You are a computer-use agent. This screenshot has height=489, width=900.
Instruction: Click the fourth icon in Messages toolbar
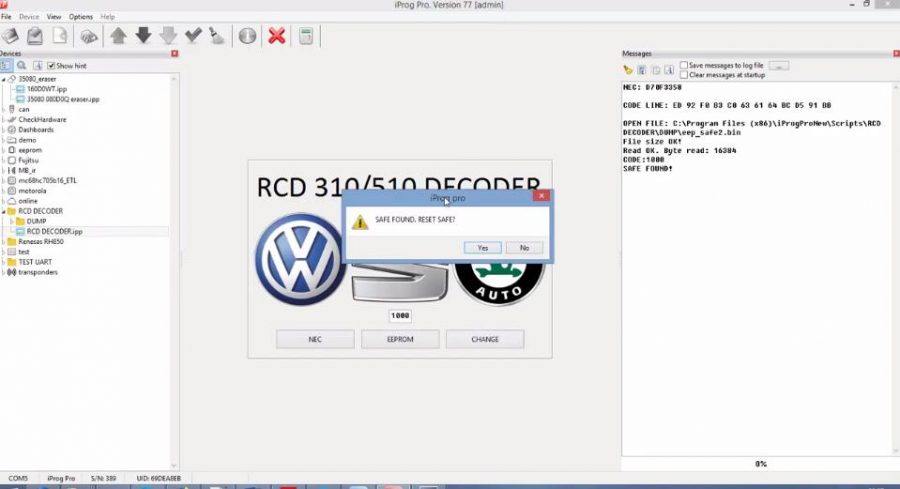tap(669, 70)
